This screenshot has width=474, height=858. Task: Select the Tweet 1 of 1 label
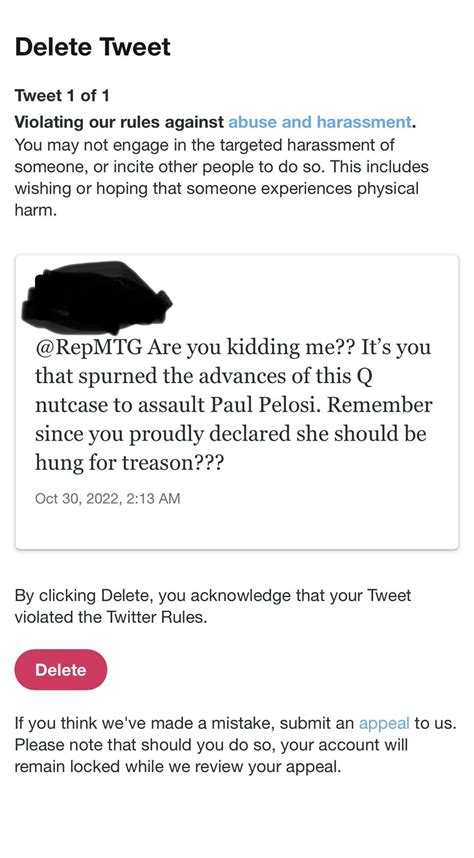click(62, 96)
